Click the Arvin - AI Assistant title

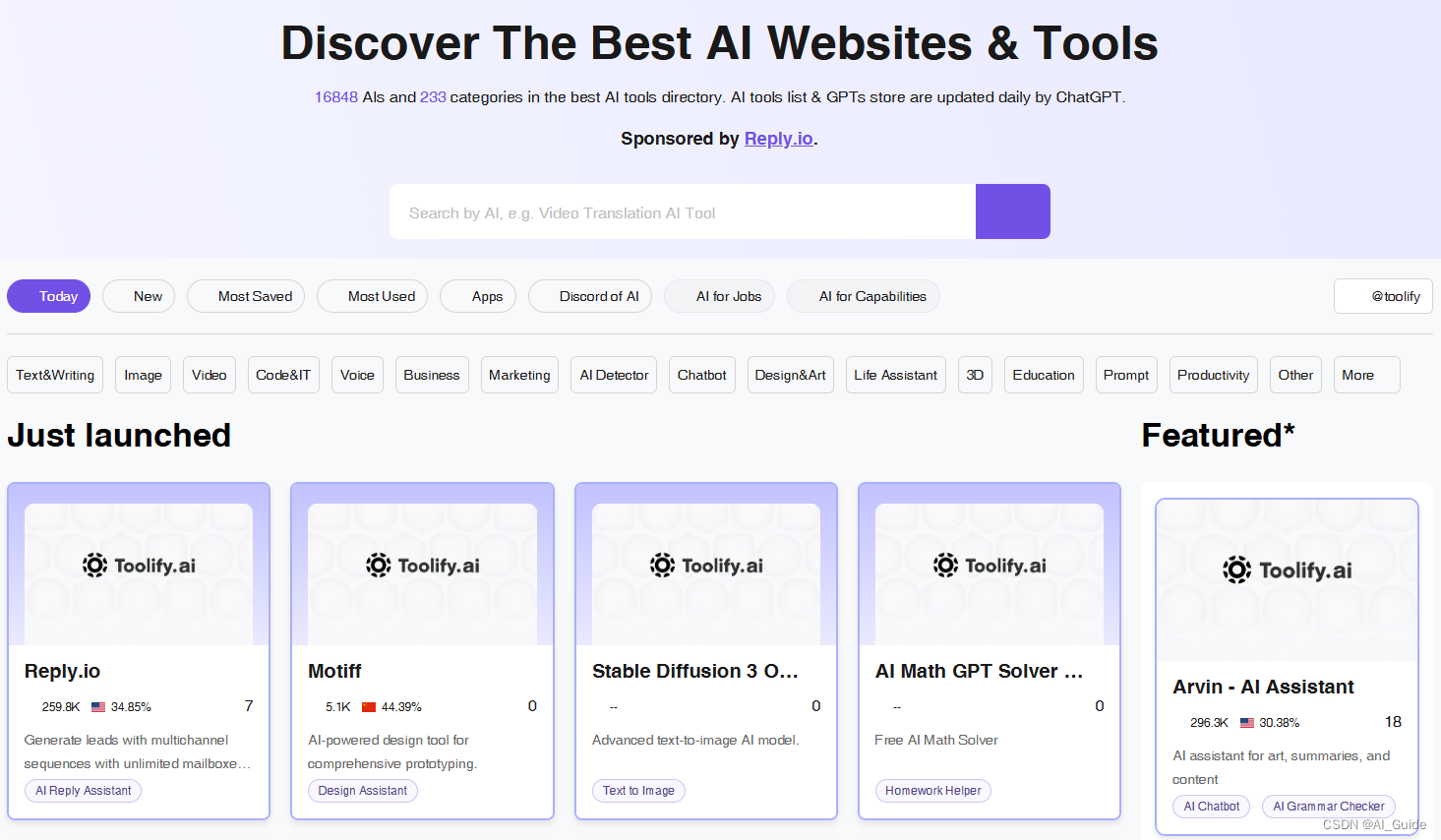click(1263, 687)
